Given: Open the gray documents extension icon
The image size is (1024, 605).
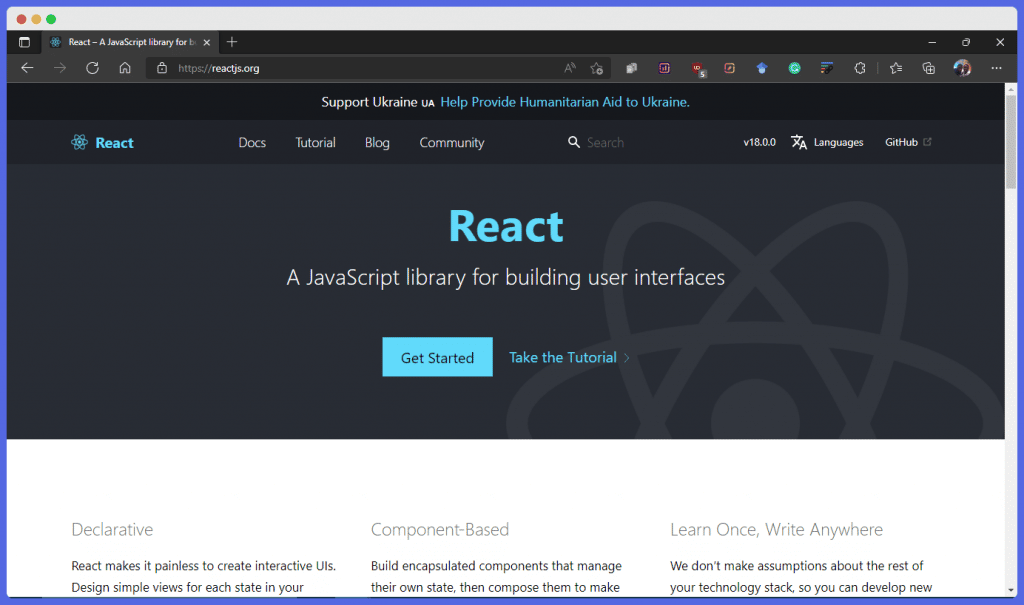Looking at the screenshot, I should [632, 68].
